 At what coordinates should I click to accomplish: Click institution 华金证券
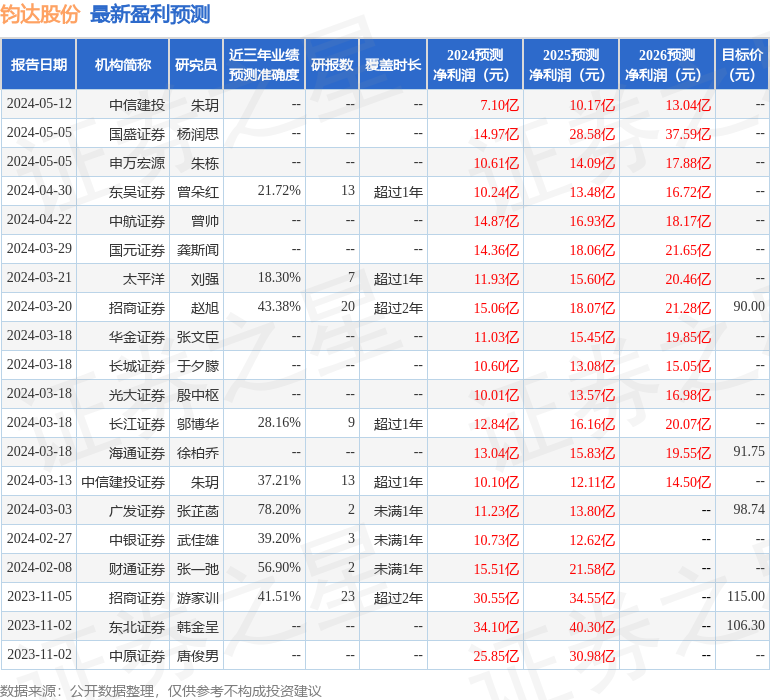click(137, 336)
